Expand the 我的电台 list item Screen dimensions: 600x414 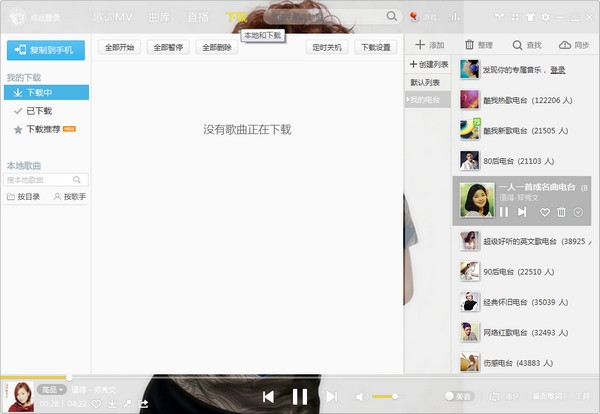click(x=427, y=100)
